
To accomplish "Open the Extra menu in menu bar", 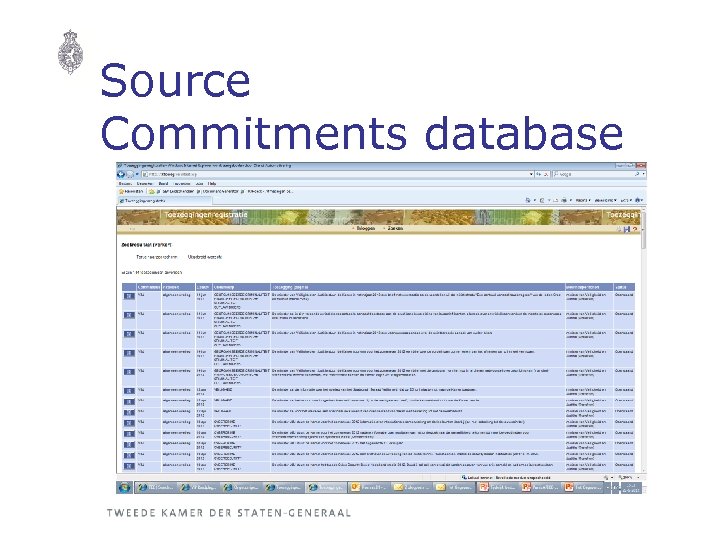I will coord(199,183).
